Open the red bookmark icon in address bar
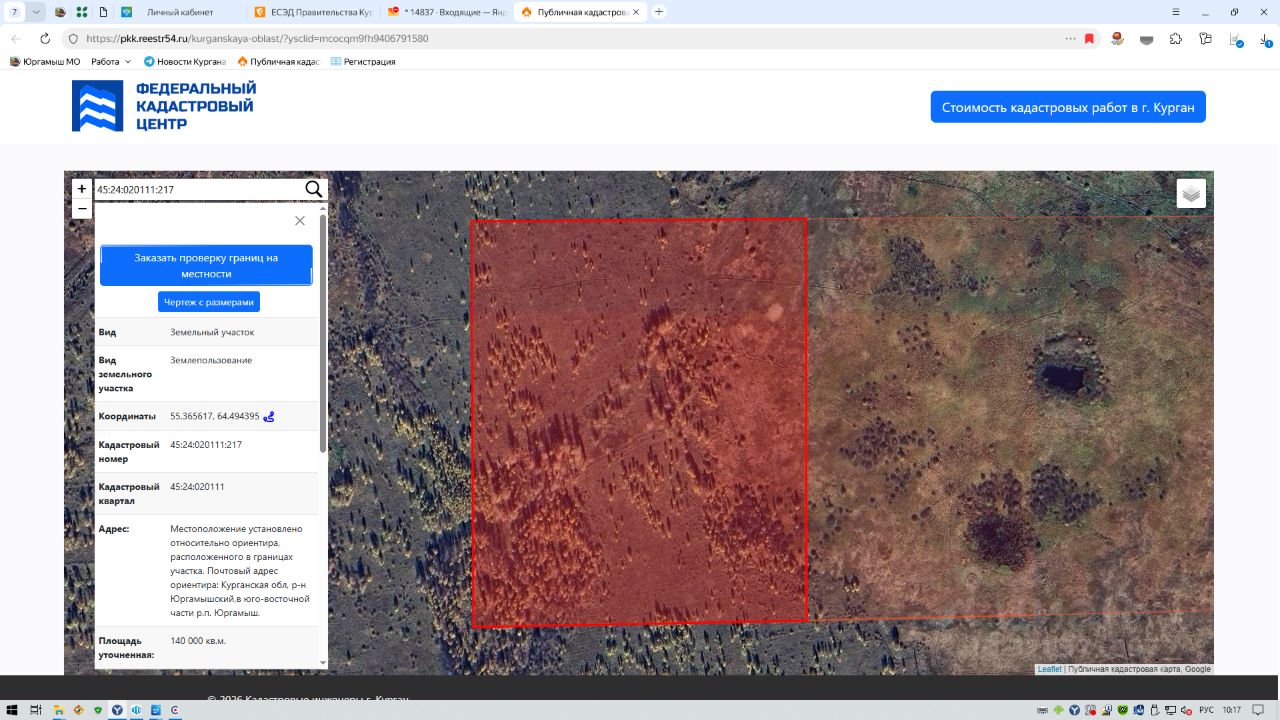1280x720 pixels. point(1089,38)
